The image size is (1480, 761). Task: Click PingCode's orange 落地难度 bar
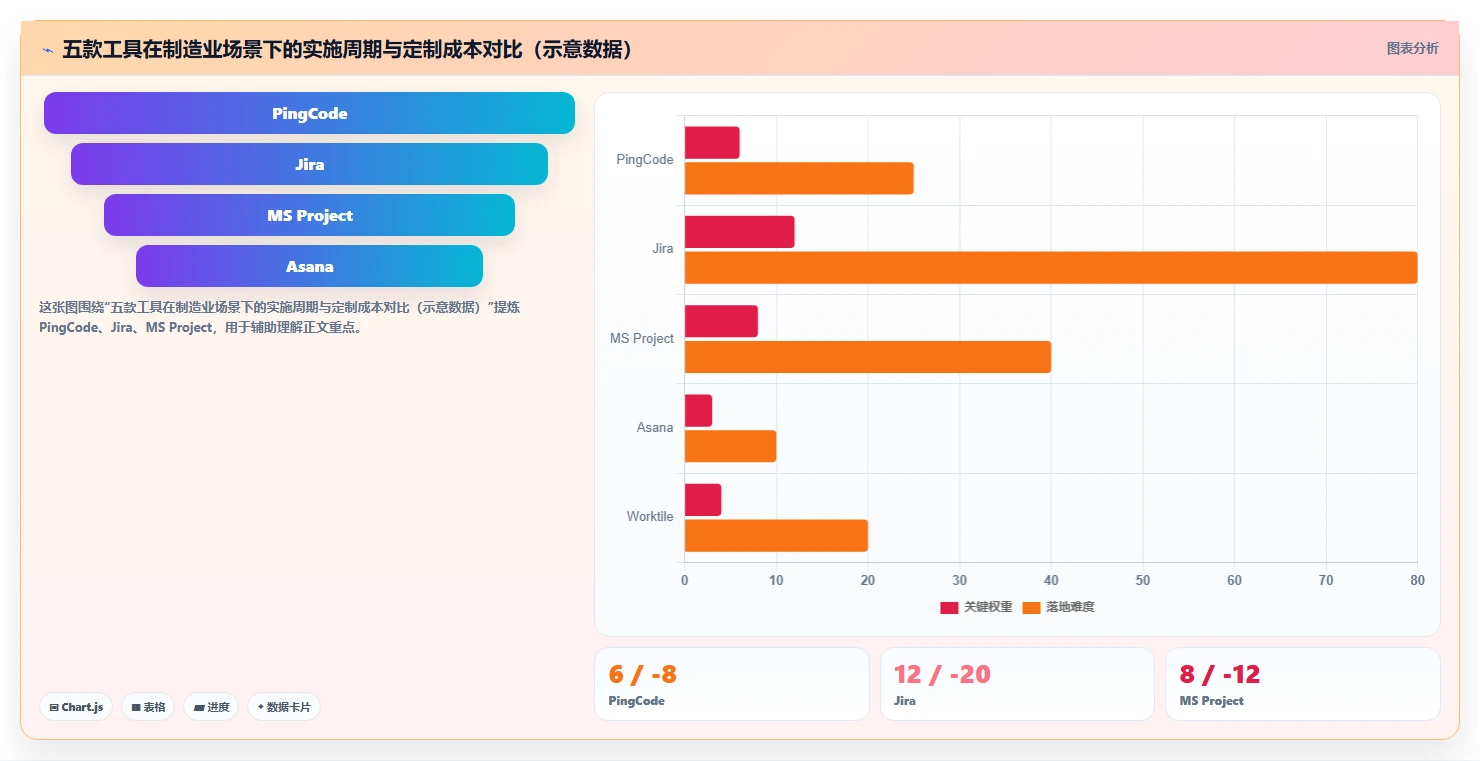point(799,178)
